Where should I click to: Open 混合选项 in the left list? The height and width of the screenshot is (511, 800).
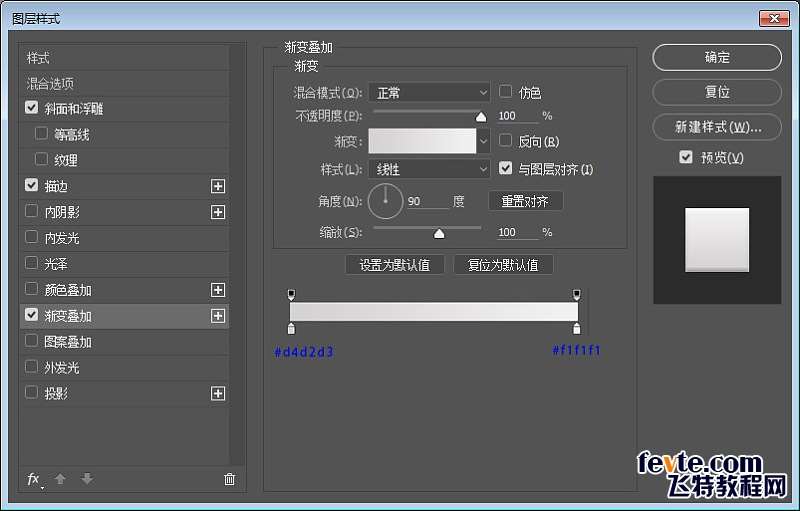tap(124, 83)
